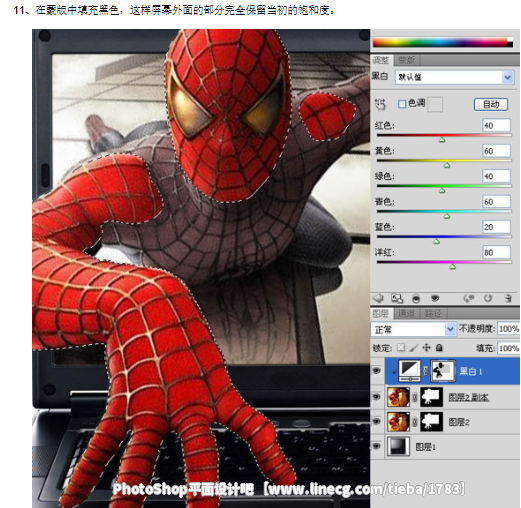
Task: Switch to the 图层 layers tab
Action: point(381,313)
